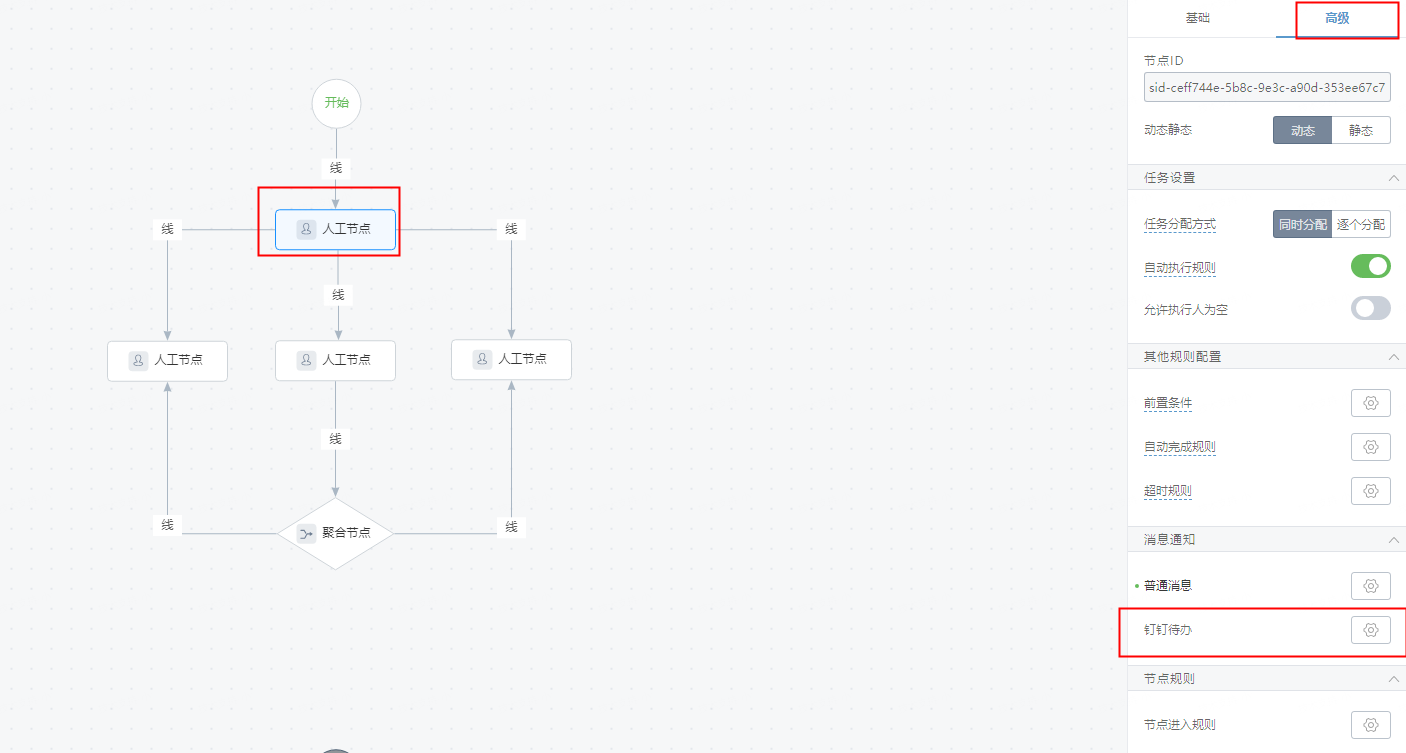Disable the 自动执行规则 switch
The height and width of the screenshot is (753, 1406).
(1370, 266)
